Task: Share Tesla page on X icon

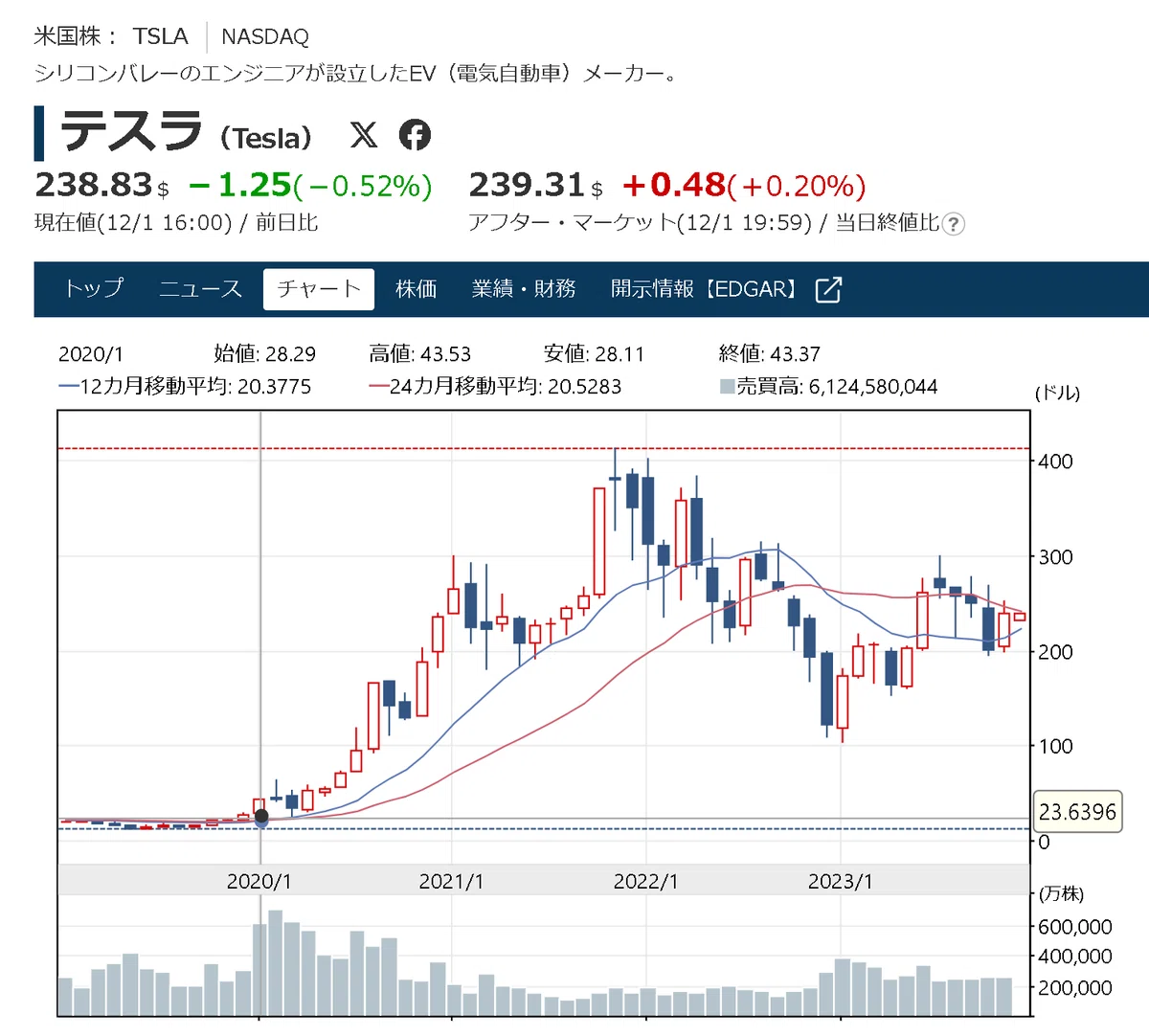Action: (x=364, y=135)
